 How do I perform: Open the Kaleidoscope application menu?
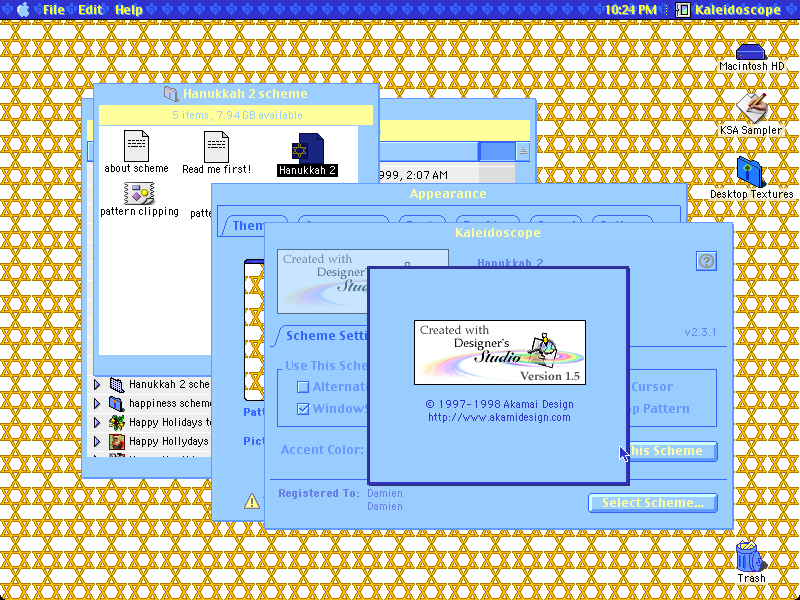pos(728,10)
